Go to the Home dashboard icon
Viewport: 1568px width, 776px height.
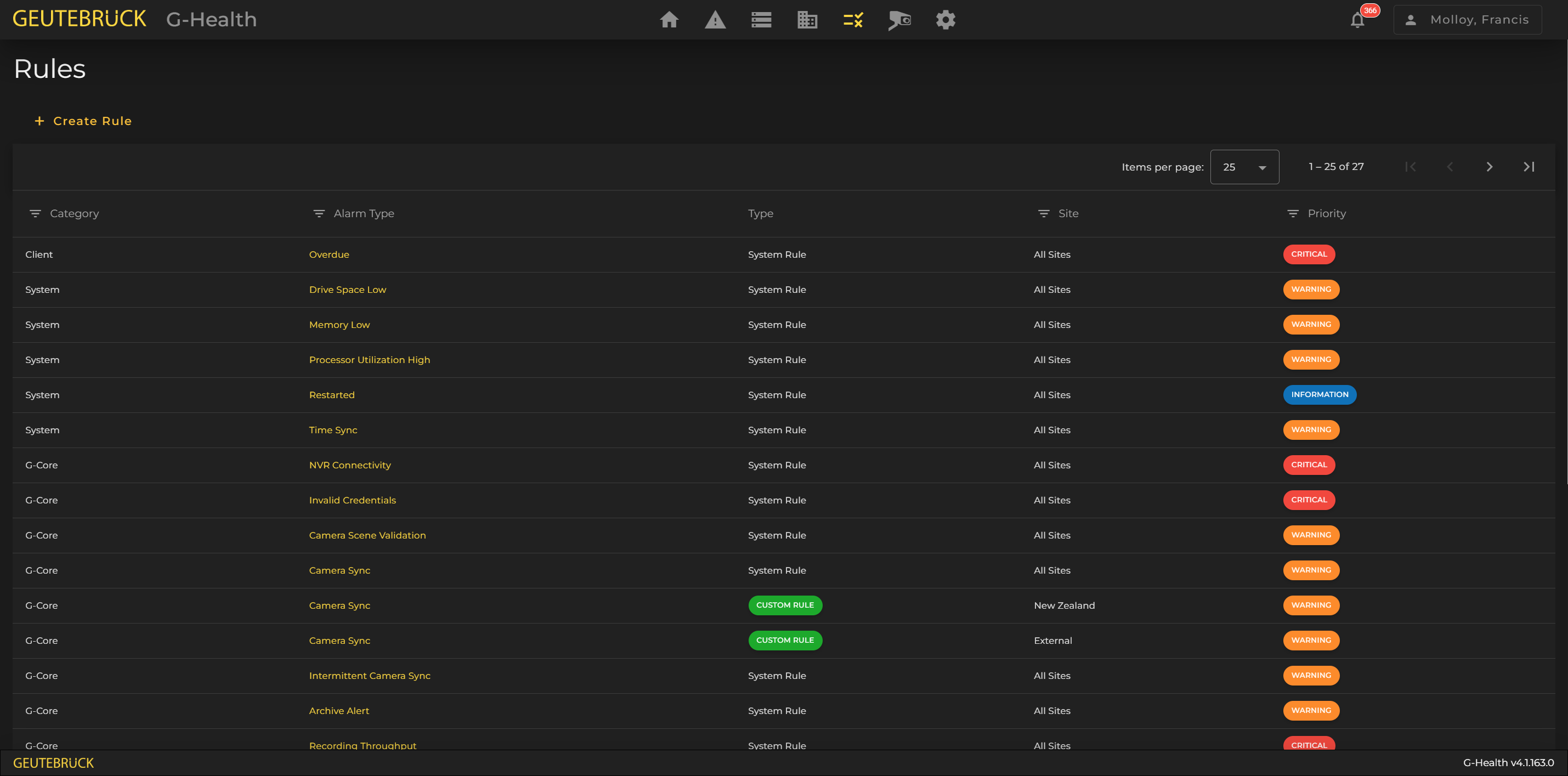[669, 20]
